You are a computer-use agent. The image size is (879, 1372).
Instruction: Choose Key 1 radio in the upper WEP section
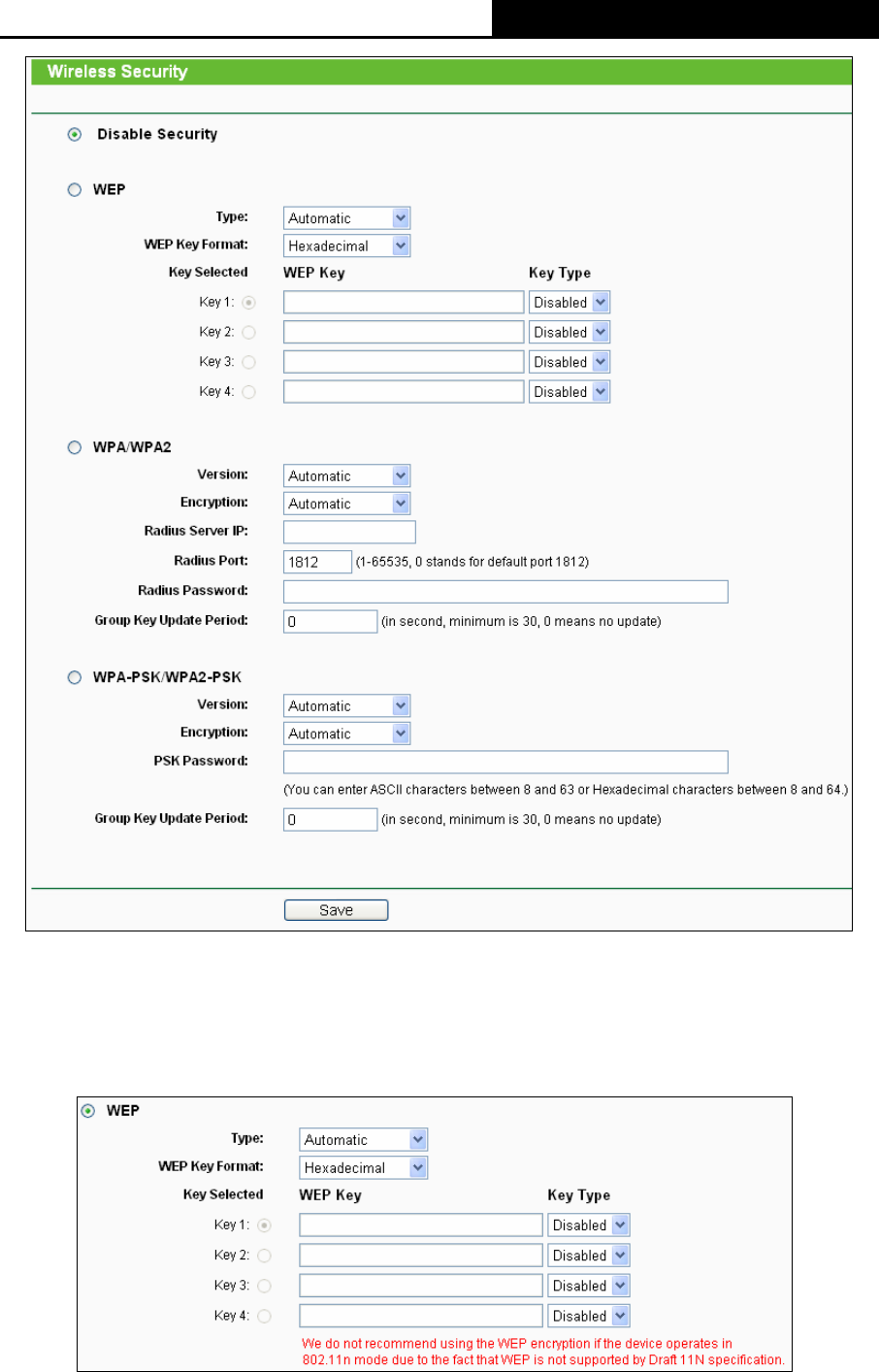[x=249, y=303]
